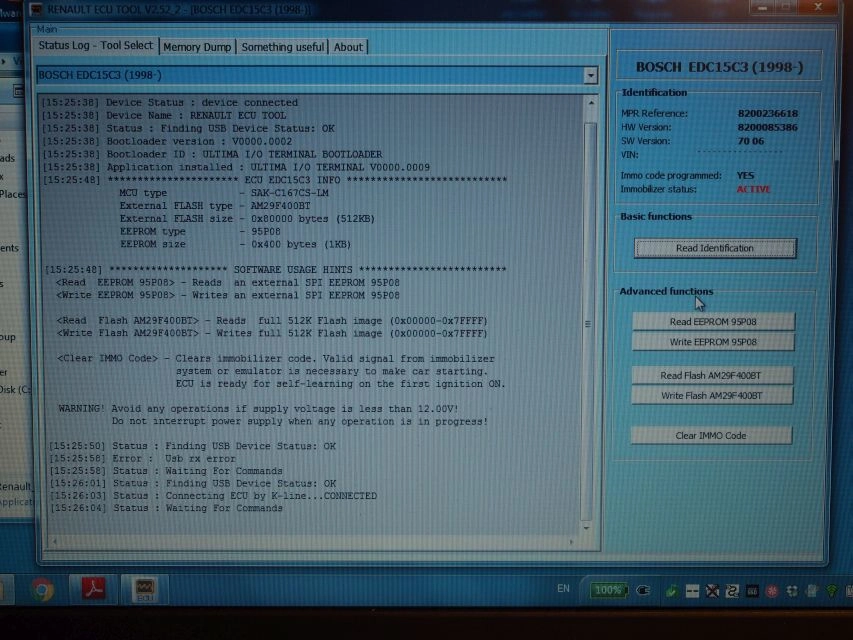Click the MPR Reference value 8200236618
Image resolution: width=853 pixels, height=640 pixels.
[768, 113]
